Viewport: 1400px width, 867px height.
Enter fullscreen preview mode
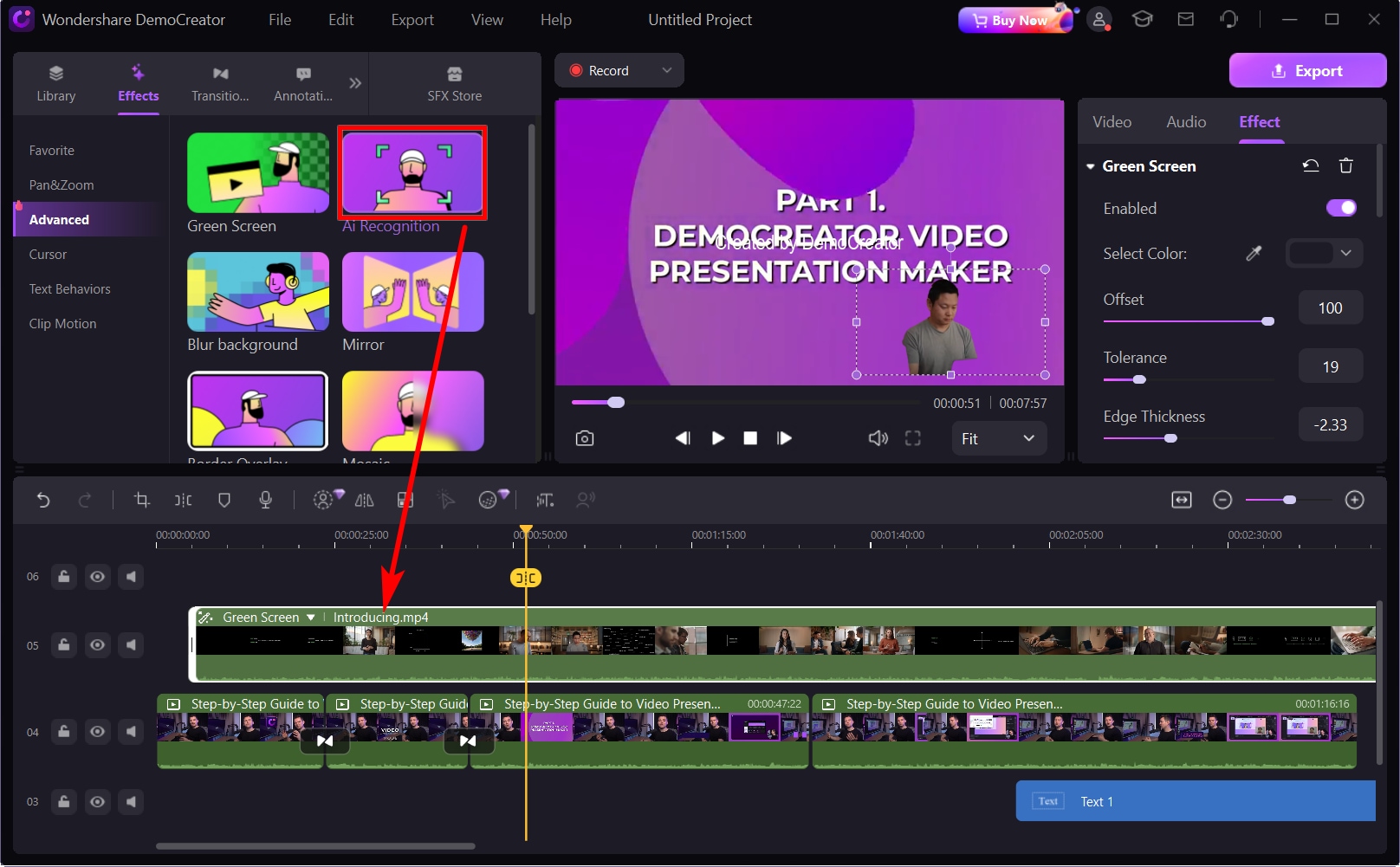point(913,438)
